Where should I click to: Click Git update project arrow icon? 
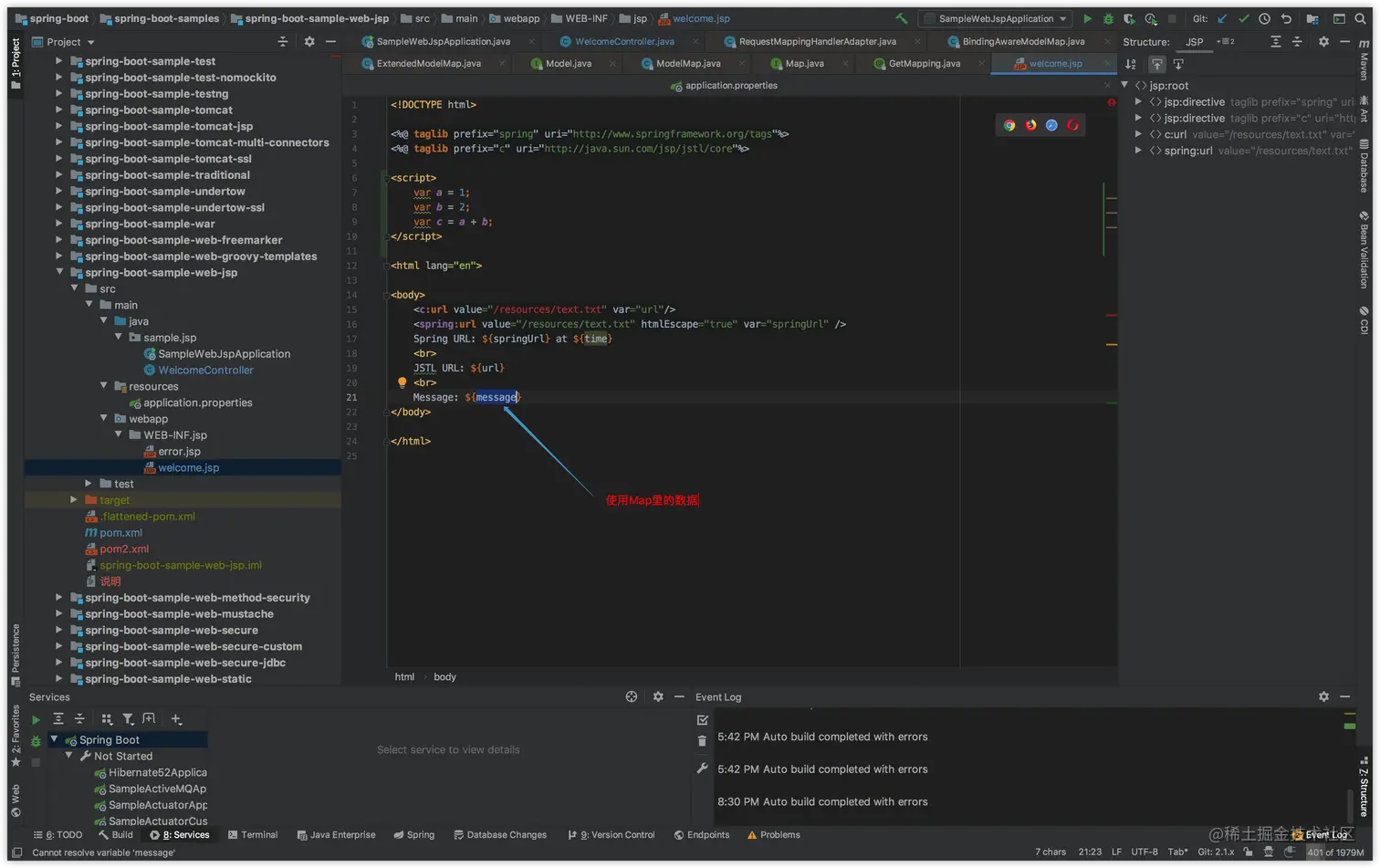pos(1222,18)
